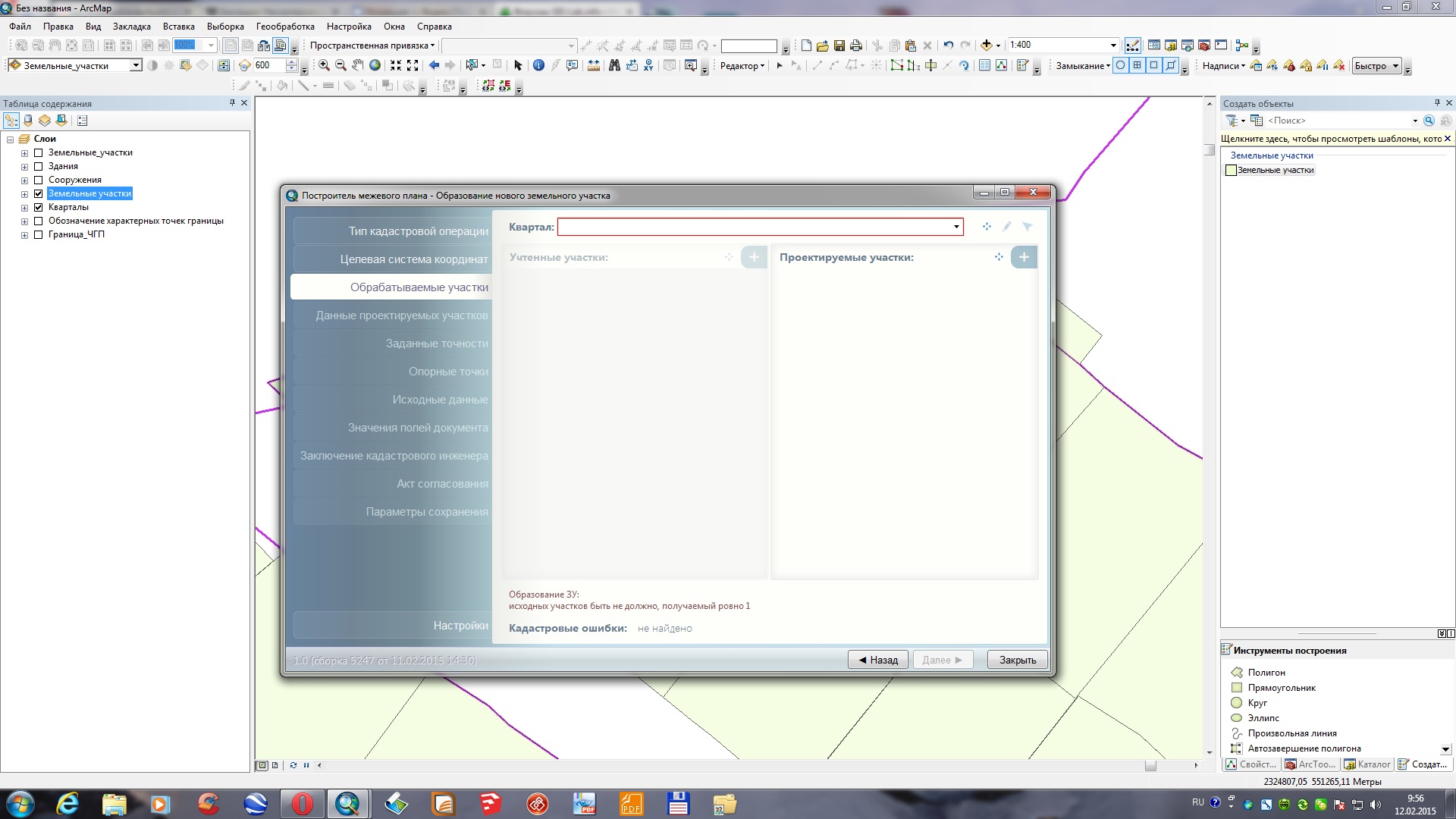This screenshot has height=819, width=1456.
Task: Click the Full Extent globe icon
Action: [375, 66]
